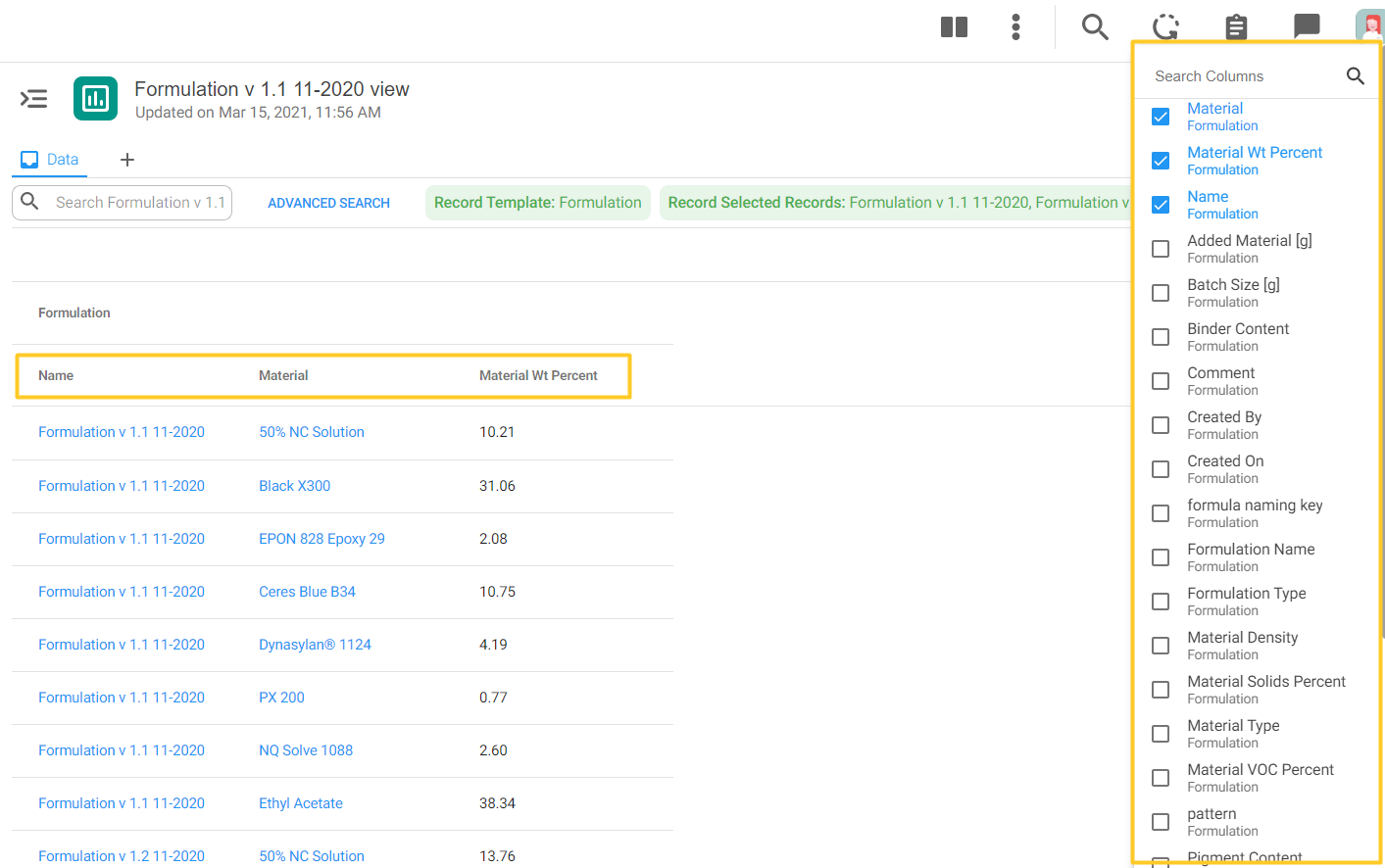Open the Formulation v 1.2 11-2020 link

(x=122, y=856)
